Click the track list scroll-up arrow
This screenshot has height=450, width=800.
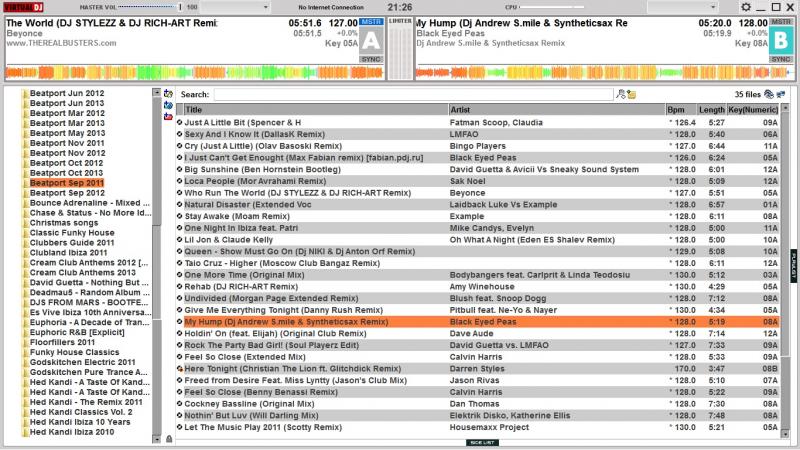tap(785, 108)
